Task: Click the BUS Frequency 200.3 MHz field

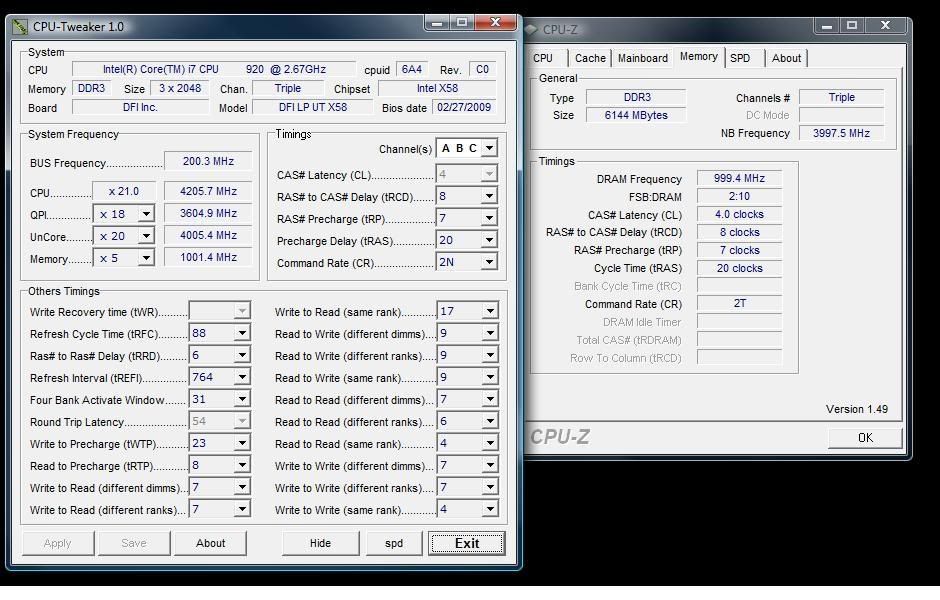Action: (208, 161)
